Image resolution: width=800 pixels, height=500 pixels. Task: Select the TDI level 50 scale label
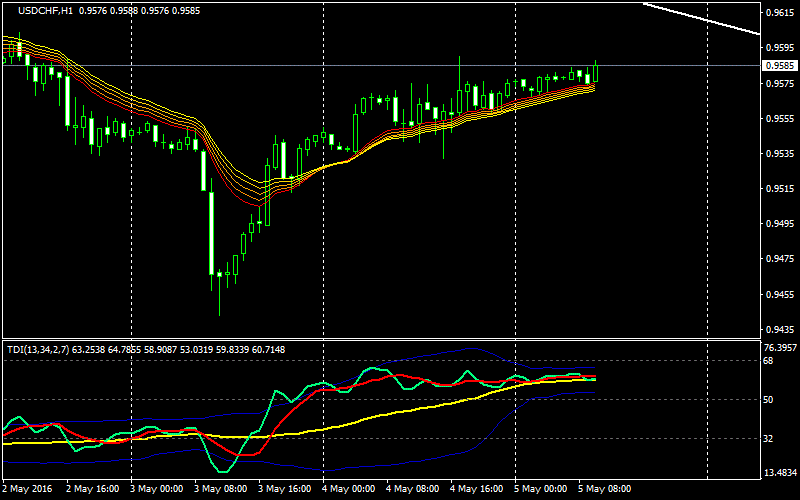tap(769, 400)
